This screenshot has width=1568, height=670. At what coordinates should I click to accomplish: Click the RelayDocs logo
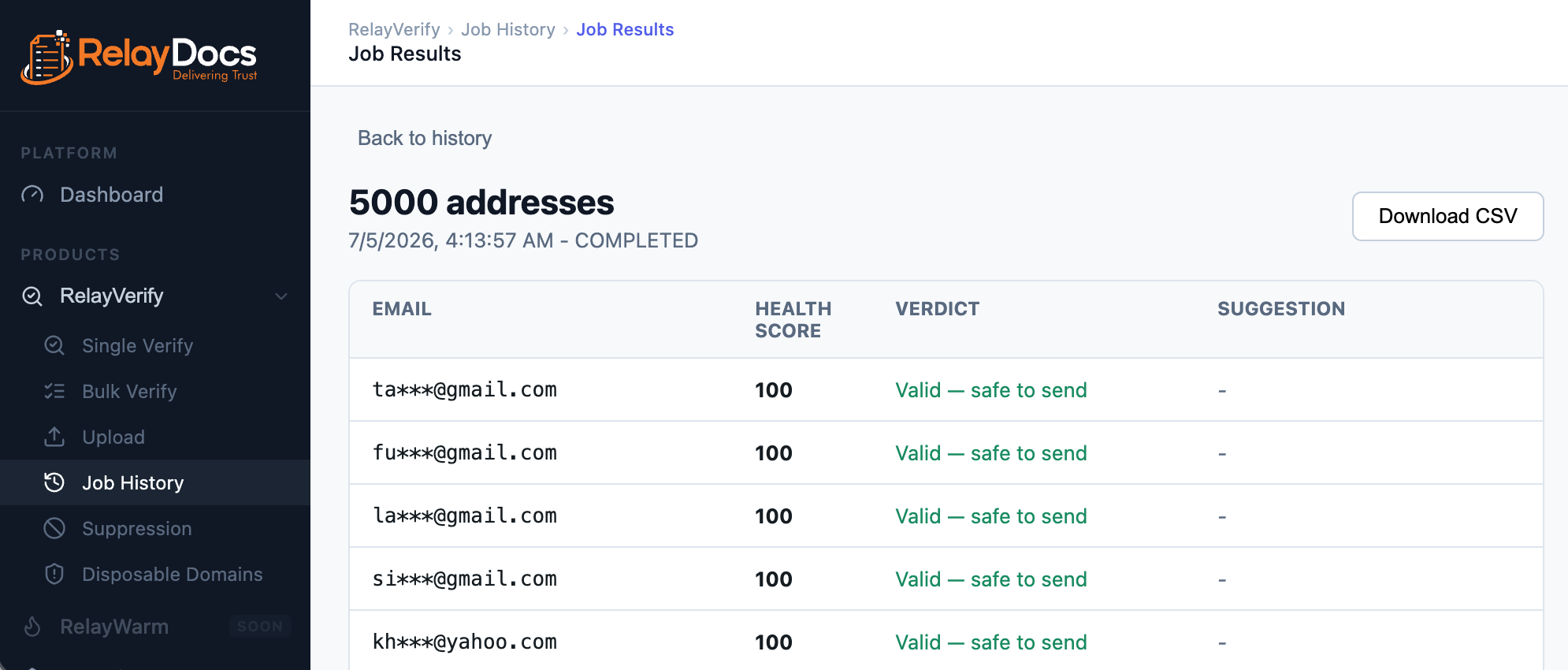[x=139, y=57]
